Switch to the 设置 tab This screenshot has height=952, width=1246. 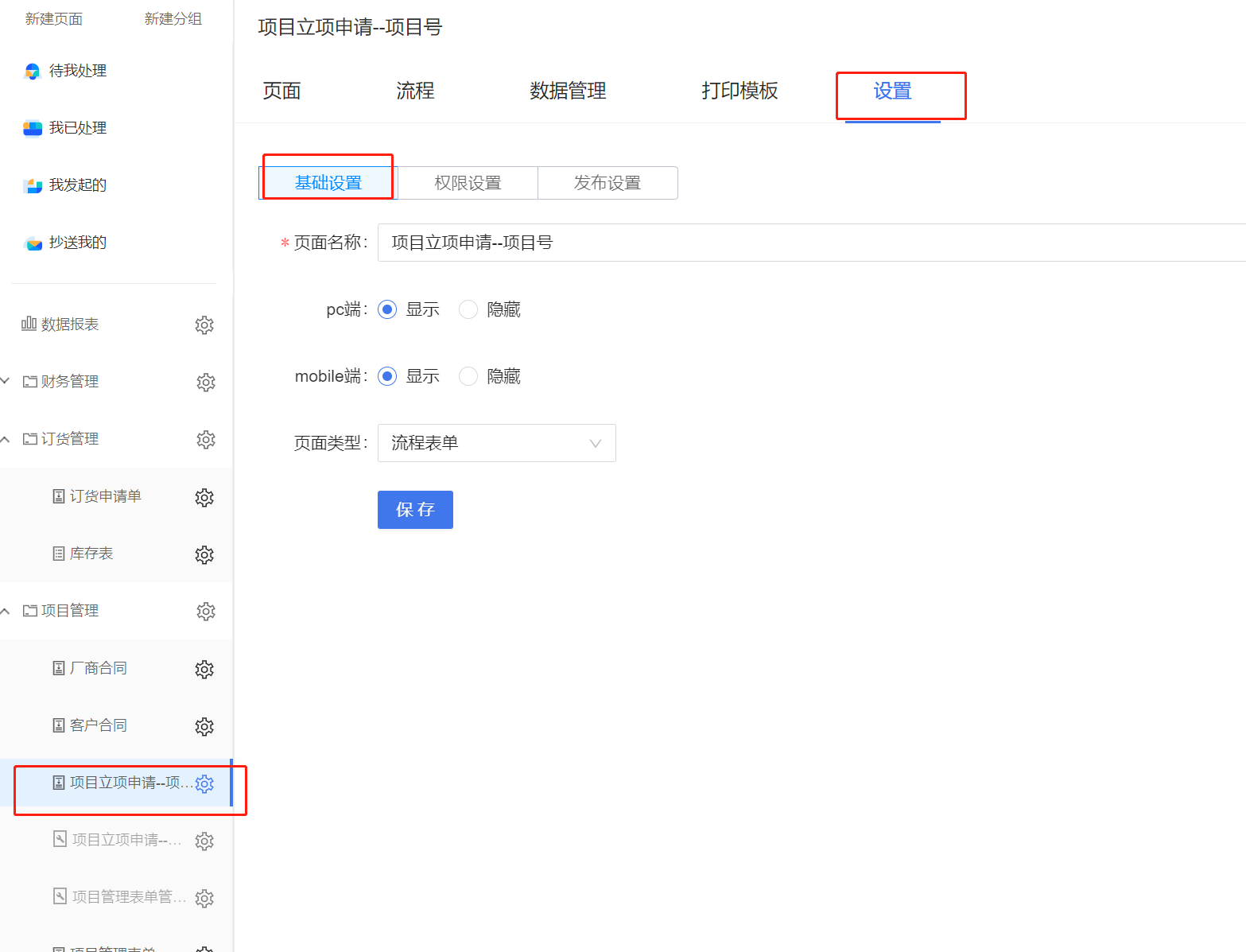[x=892, y=91]
